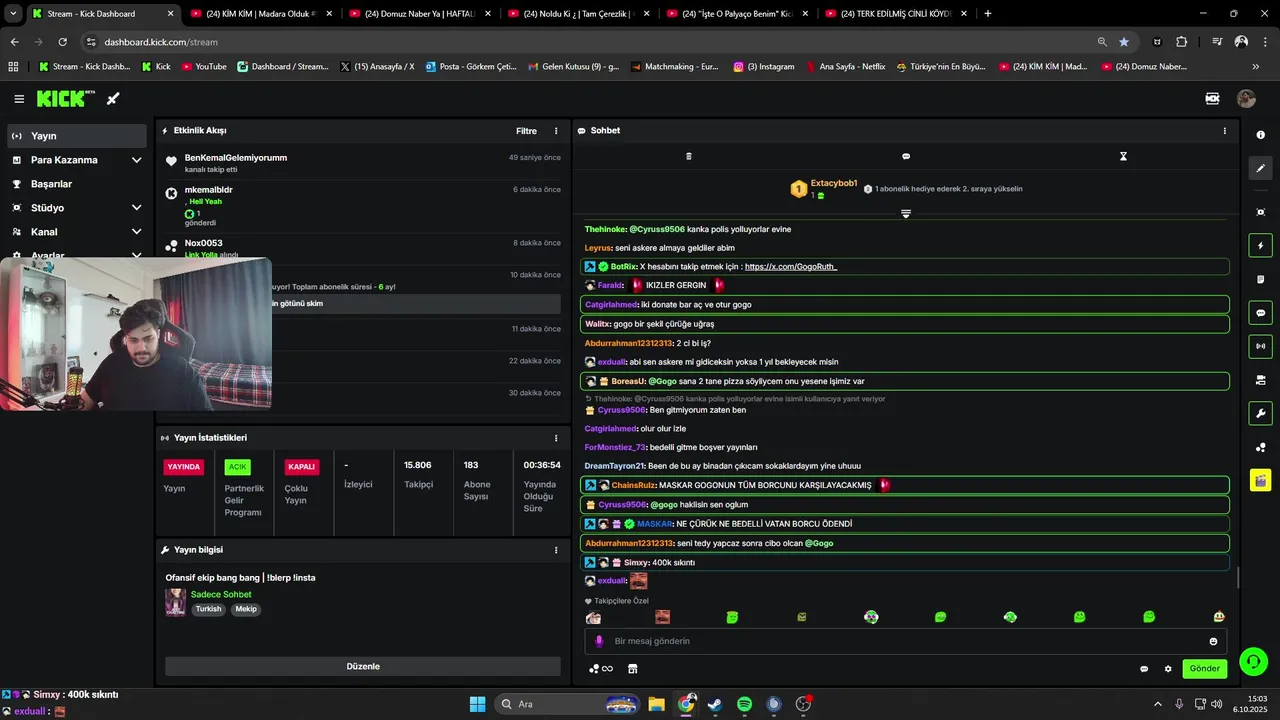Open the chat settings gear icon
The width and height of the screenshot is (1280, 720).
[1168, 669]
